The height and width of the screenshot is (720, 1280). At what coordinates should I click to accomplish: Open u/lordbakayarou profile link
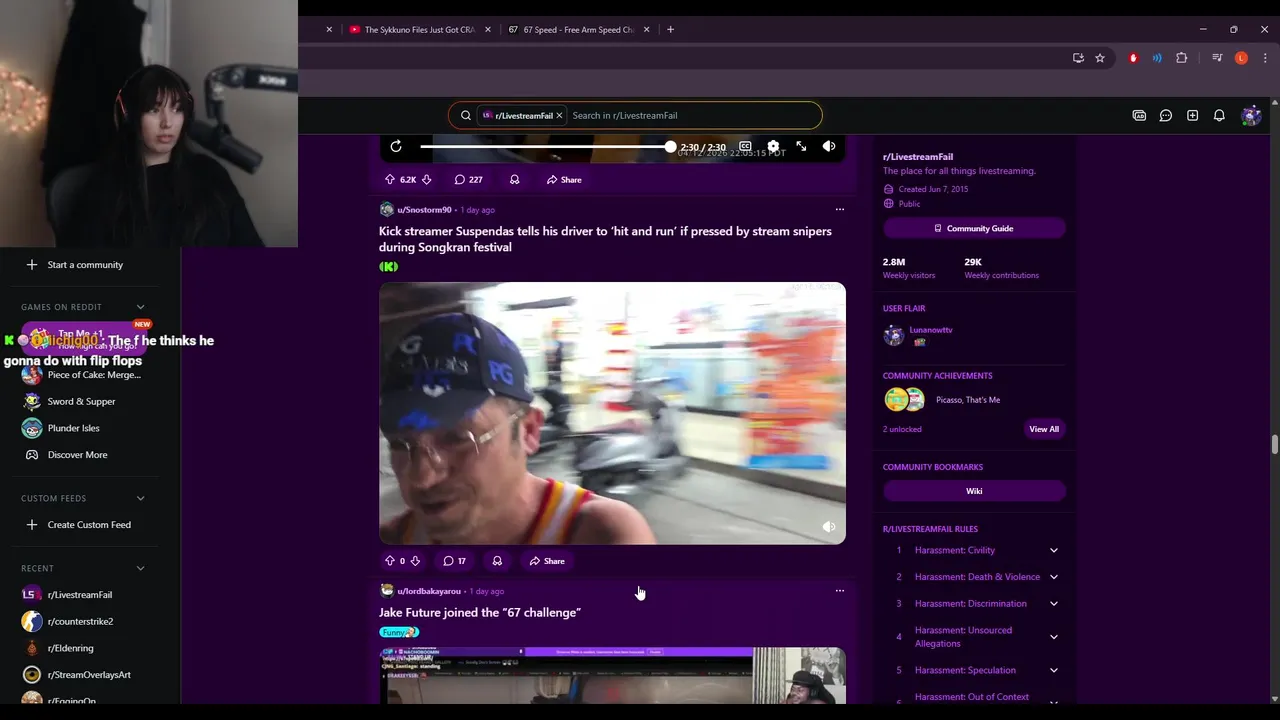pos(429,591)
